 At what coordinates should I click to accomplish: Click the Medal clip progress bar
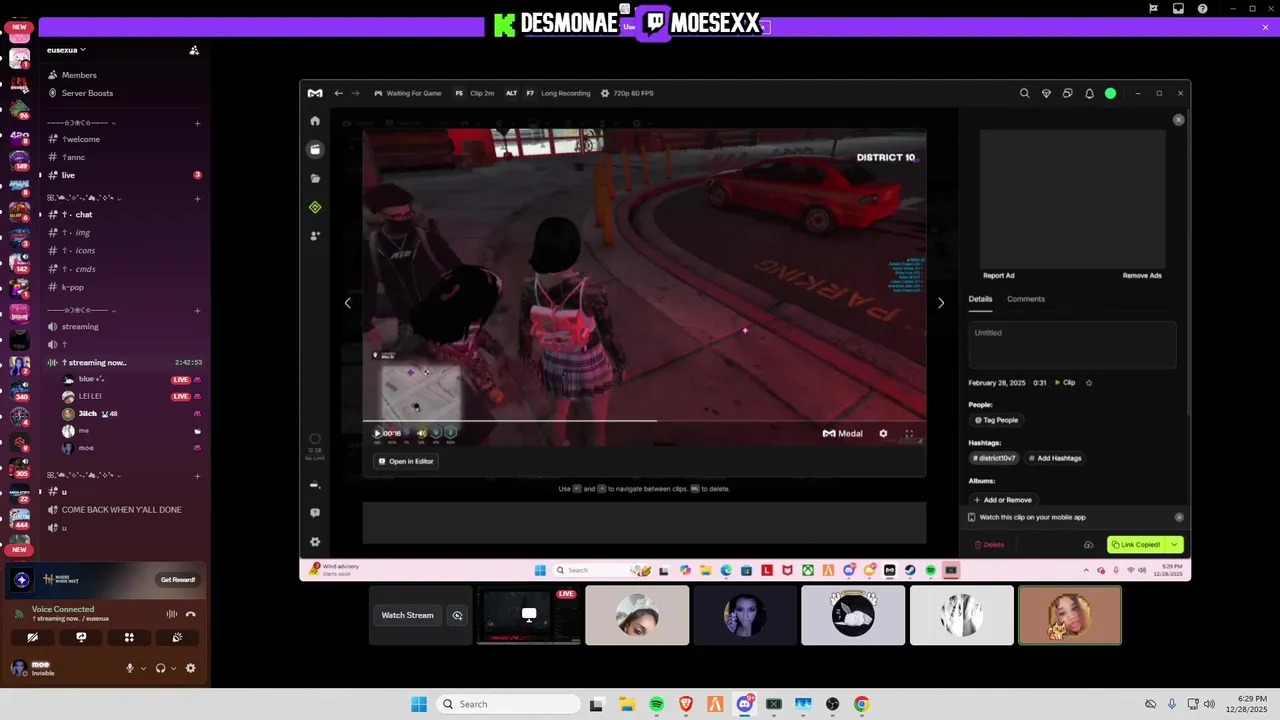(644, 420)
